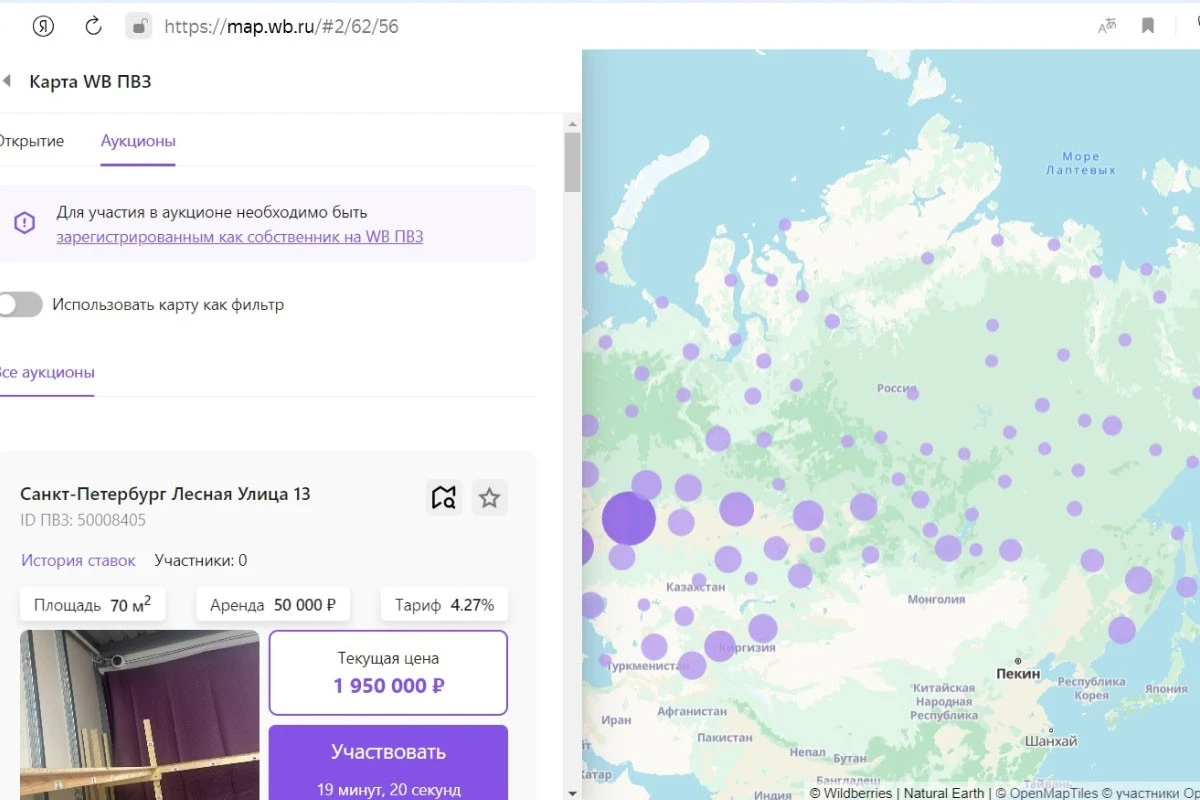Click the warning info icon in notice

24,223
